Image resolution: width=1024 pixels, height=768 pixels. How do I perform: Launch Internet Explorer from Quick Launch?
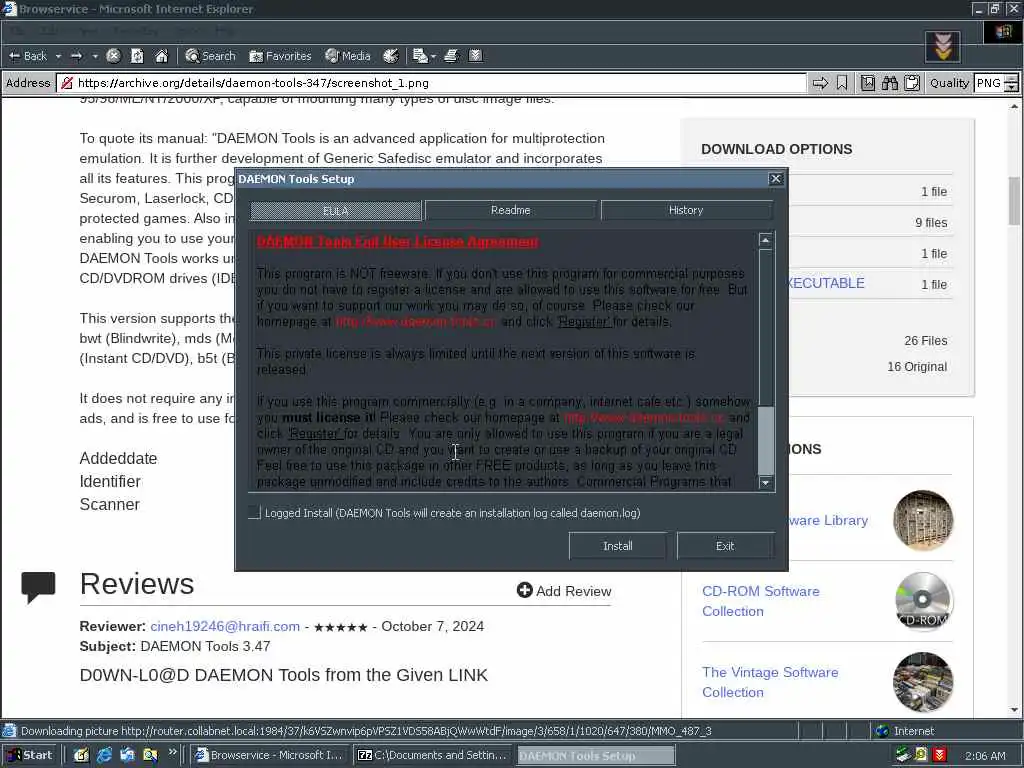[104, 756]
